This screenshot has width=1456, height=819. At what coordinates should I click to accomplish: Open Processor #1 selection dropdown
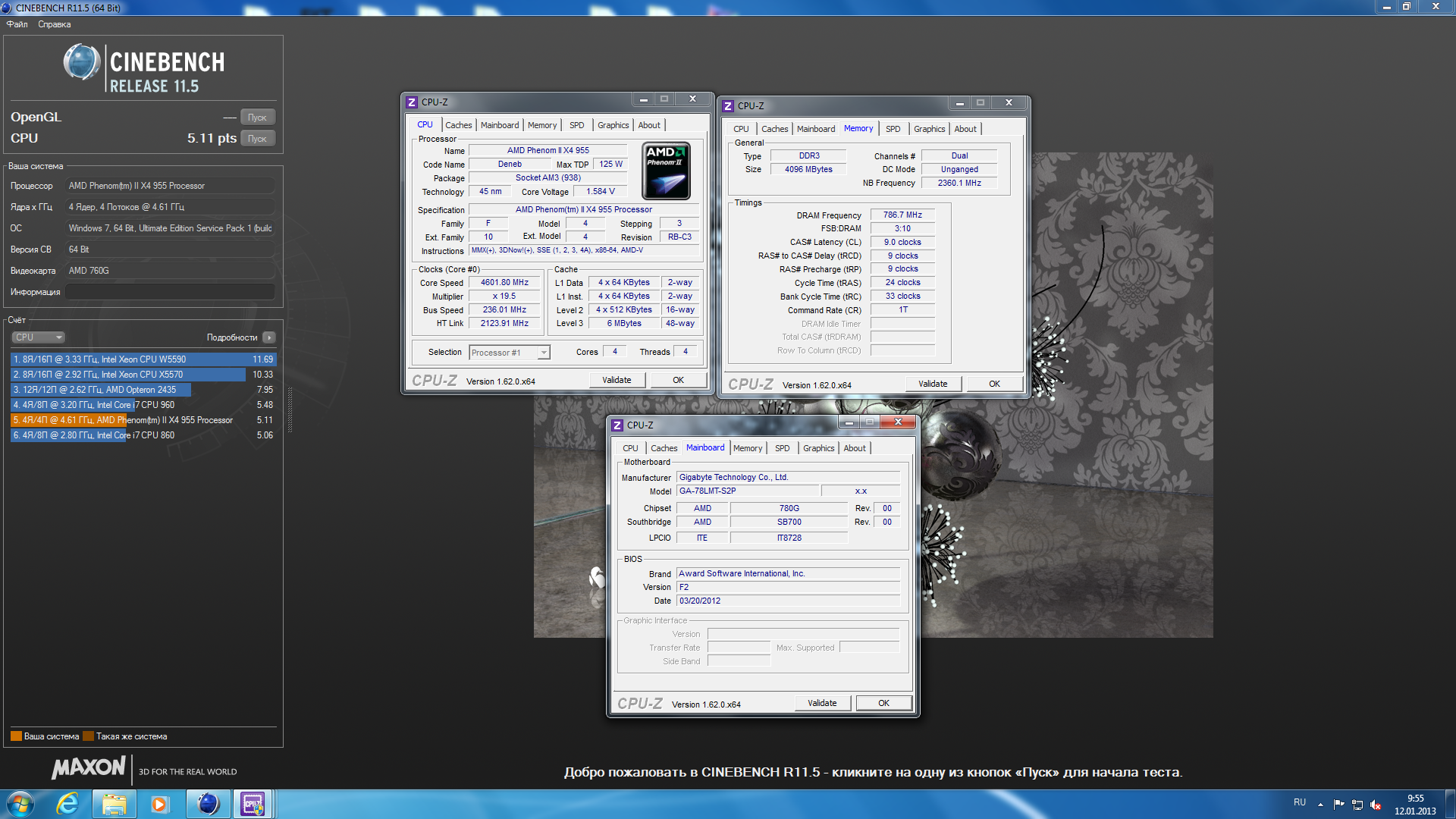coord(510,353)
